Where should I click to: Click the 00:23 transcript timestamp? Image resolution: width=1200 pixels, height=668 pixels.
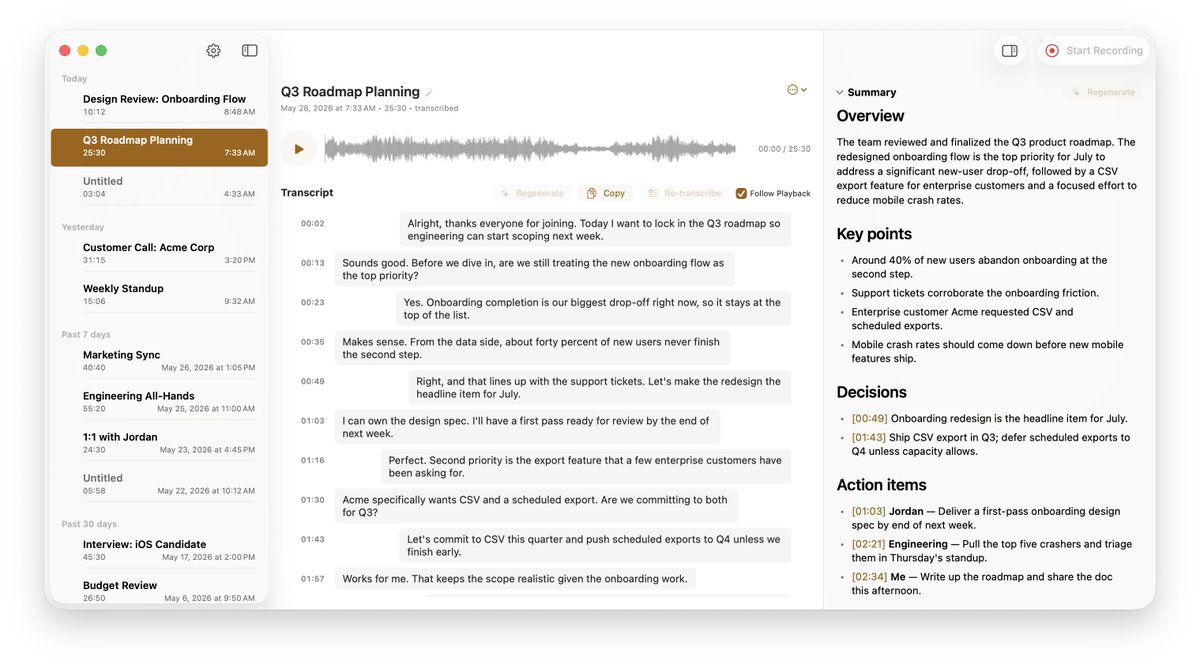click(313, 302)
